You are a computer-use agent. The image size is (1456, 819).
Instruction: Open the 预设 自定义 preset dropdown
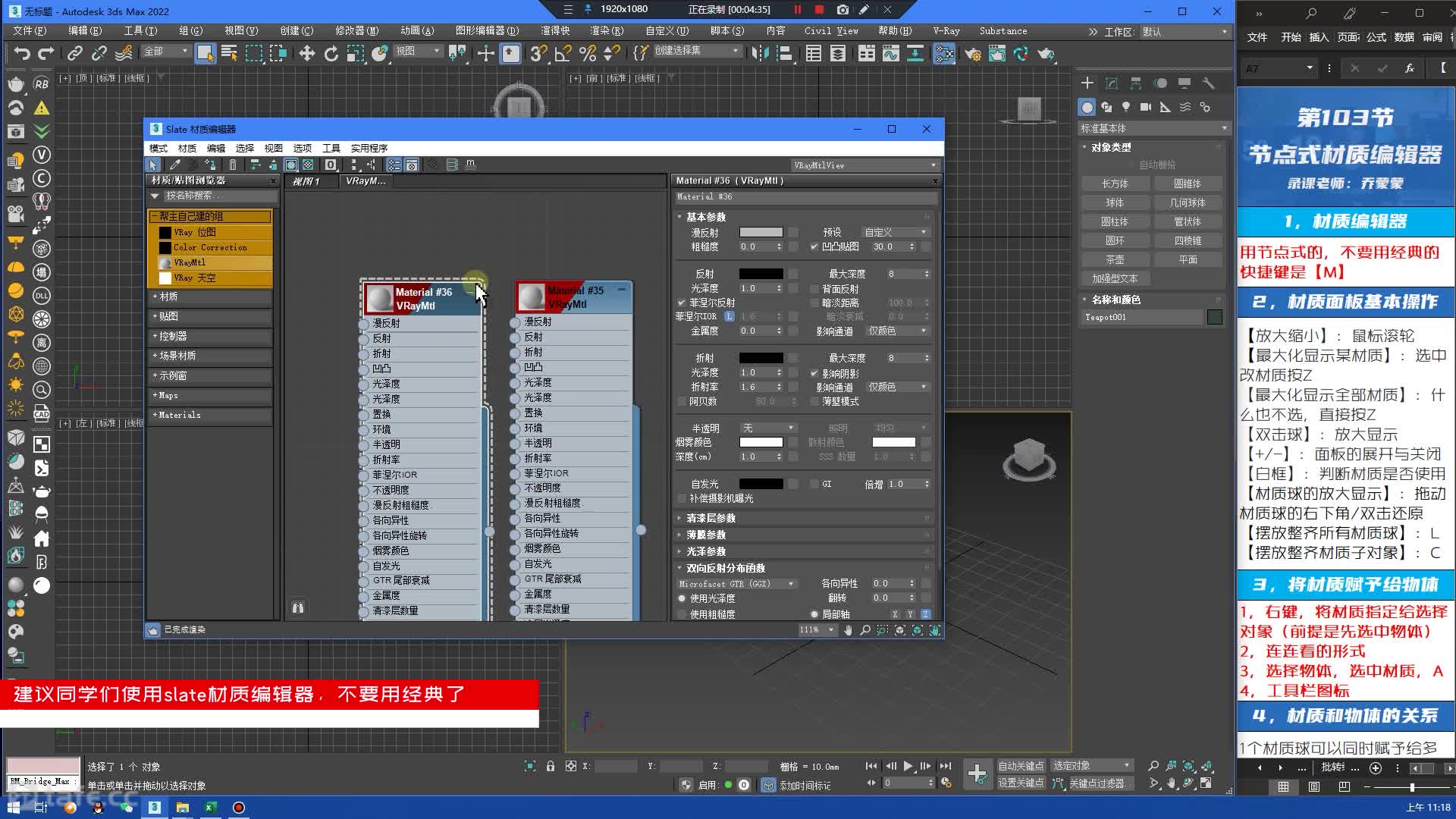tap(896, 232)
